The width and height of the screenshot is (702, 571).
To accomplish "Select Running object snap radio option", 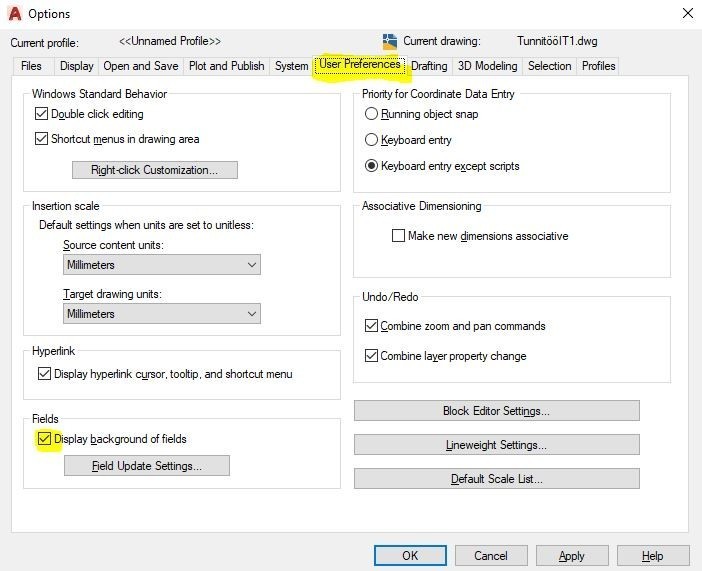I will click(372, 114).
